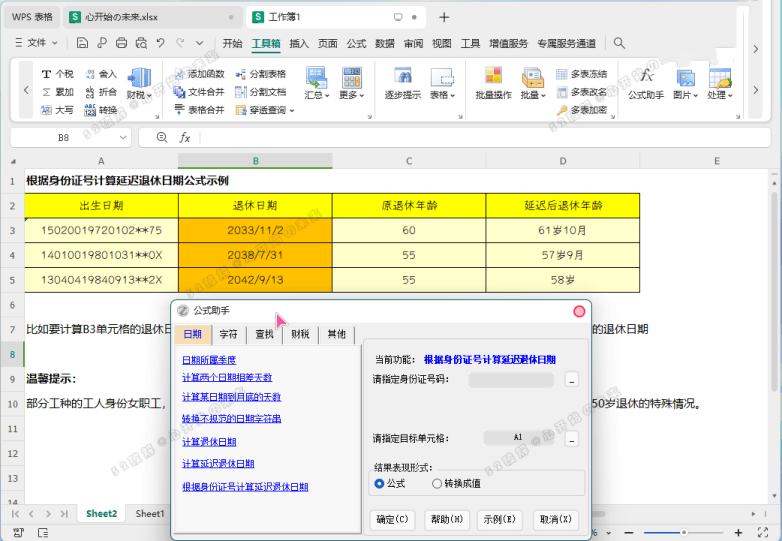Select the 公式 radio option
The width and height of the screenshot is (782, 541).
(x=379, y=484)
